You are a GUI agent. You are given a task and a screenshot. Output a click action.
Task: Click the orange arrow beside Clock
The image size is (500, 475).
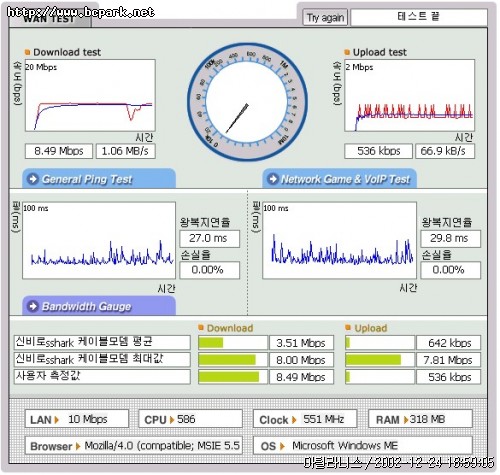pos(294,420)
